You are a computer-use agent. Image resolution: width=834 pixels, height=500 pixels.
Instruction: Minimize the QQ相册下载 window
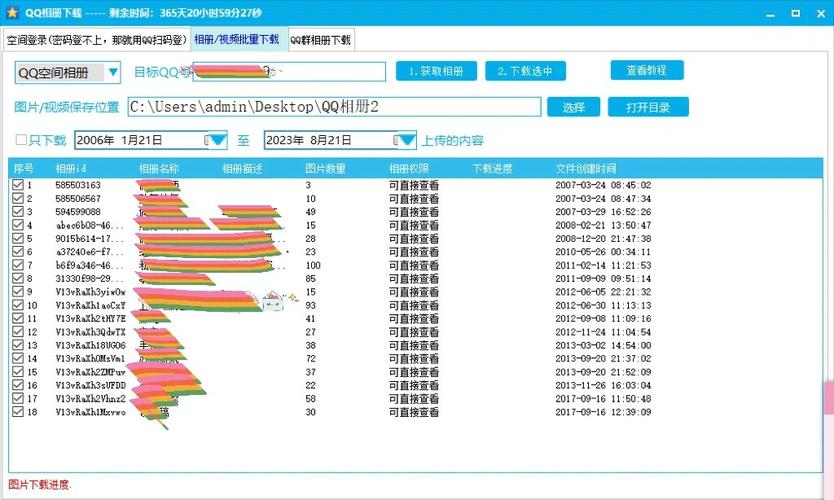(x=770, y=14)
